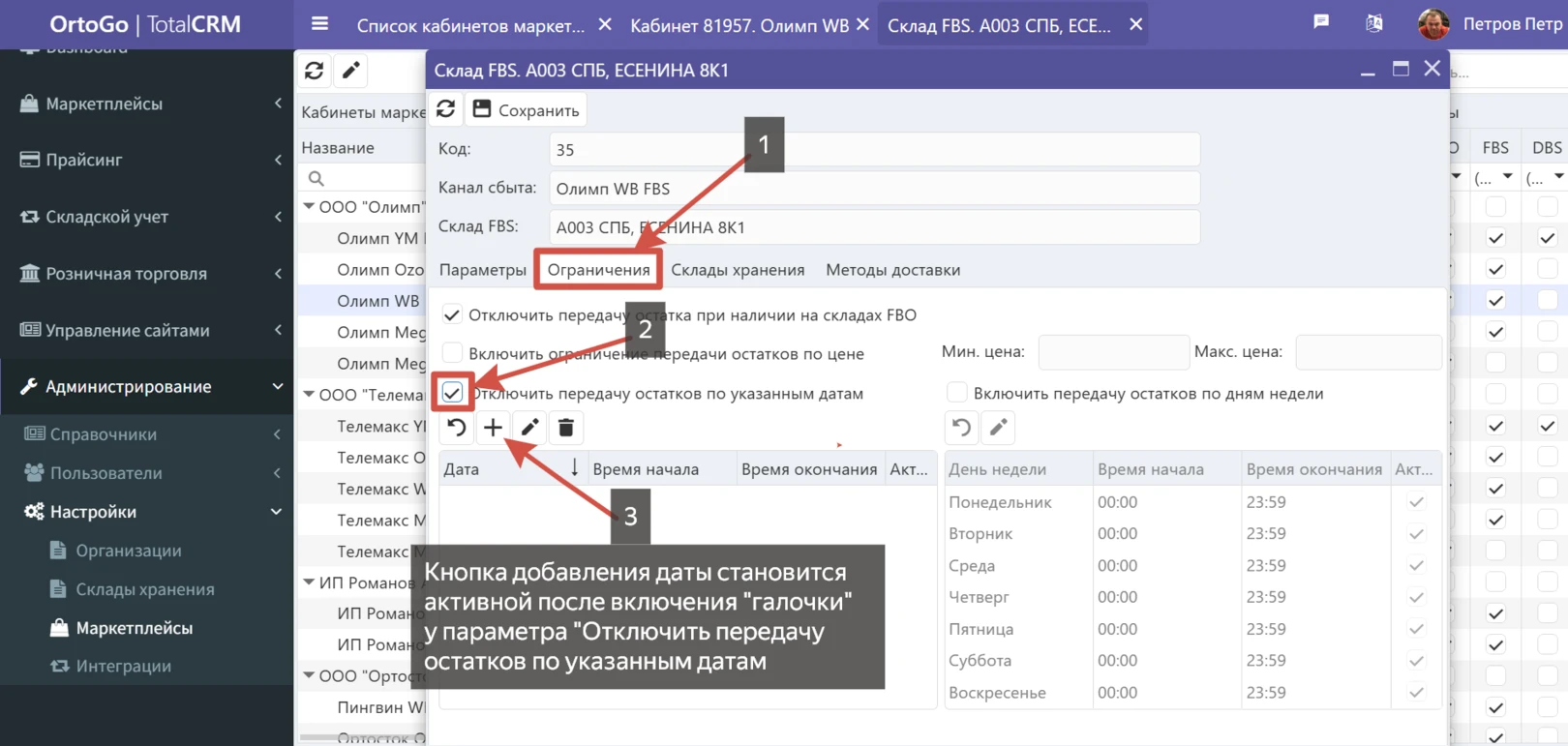Click the Сохранить button

[526, 110]
